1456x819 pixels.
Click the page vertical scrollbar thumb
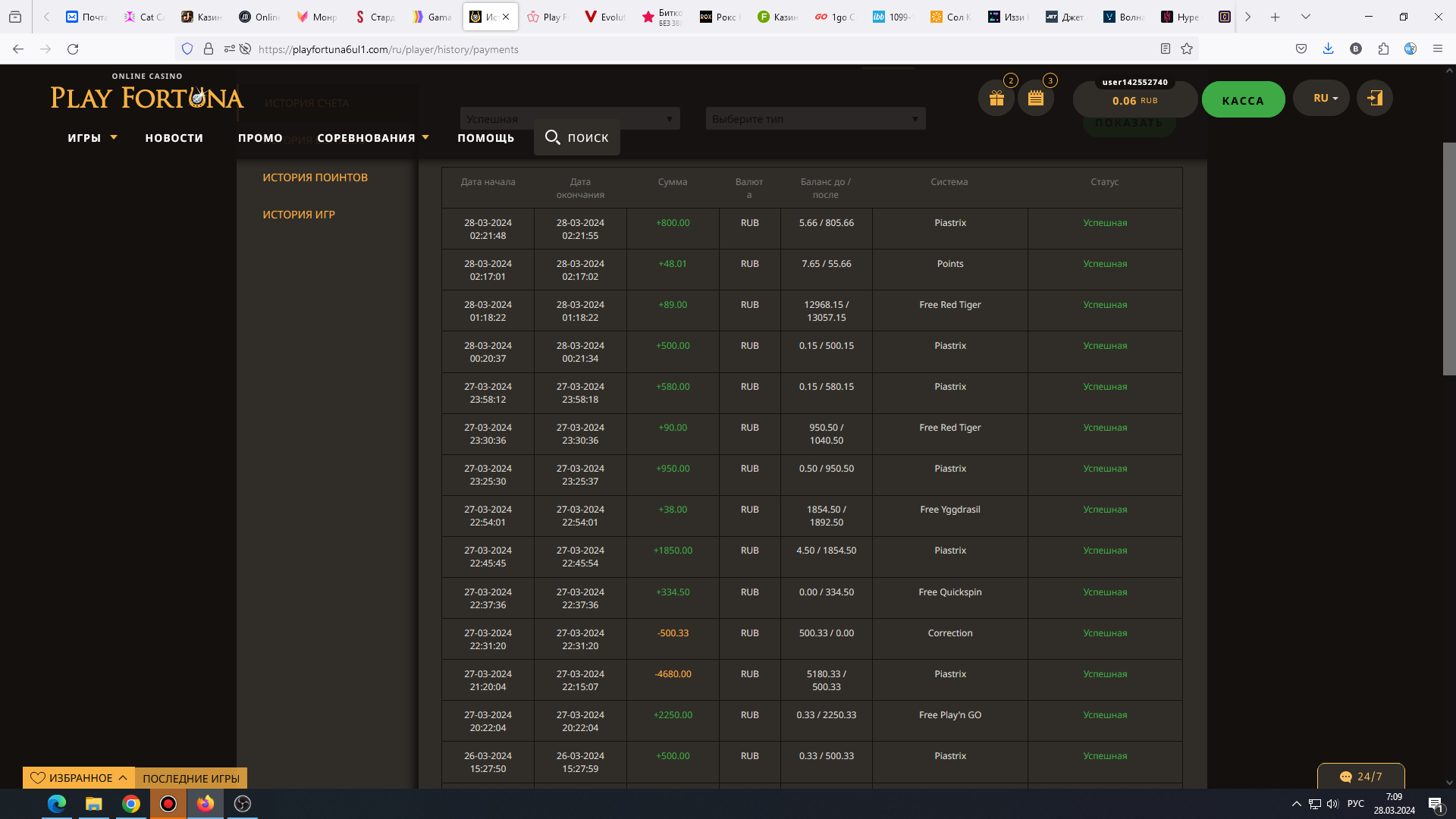point(1448,258)
